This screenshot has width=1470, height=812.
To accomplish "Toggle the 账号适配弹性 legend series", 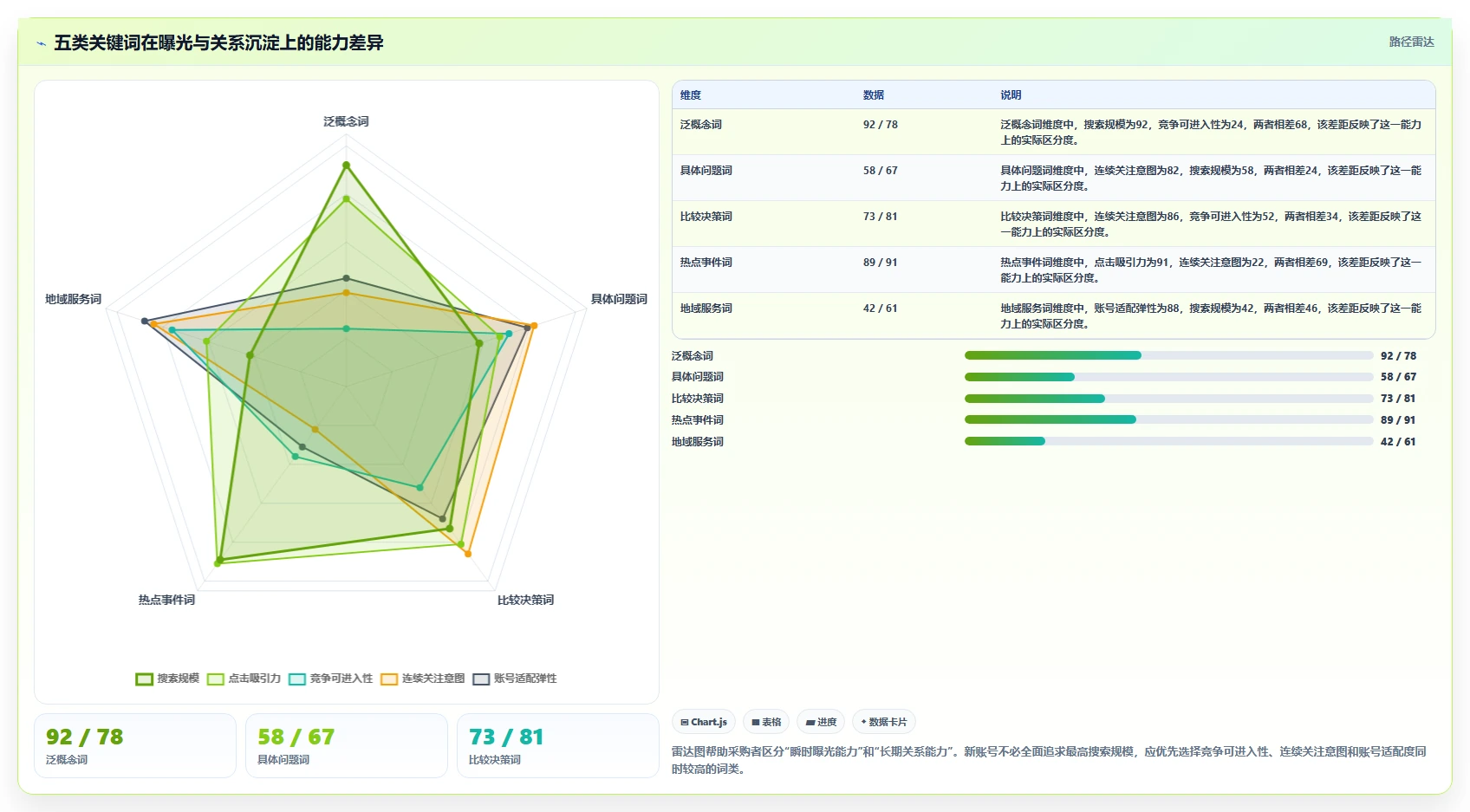I will [x=515, y=679].
